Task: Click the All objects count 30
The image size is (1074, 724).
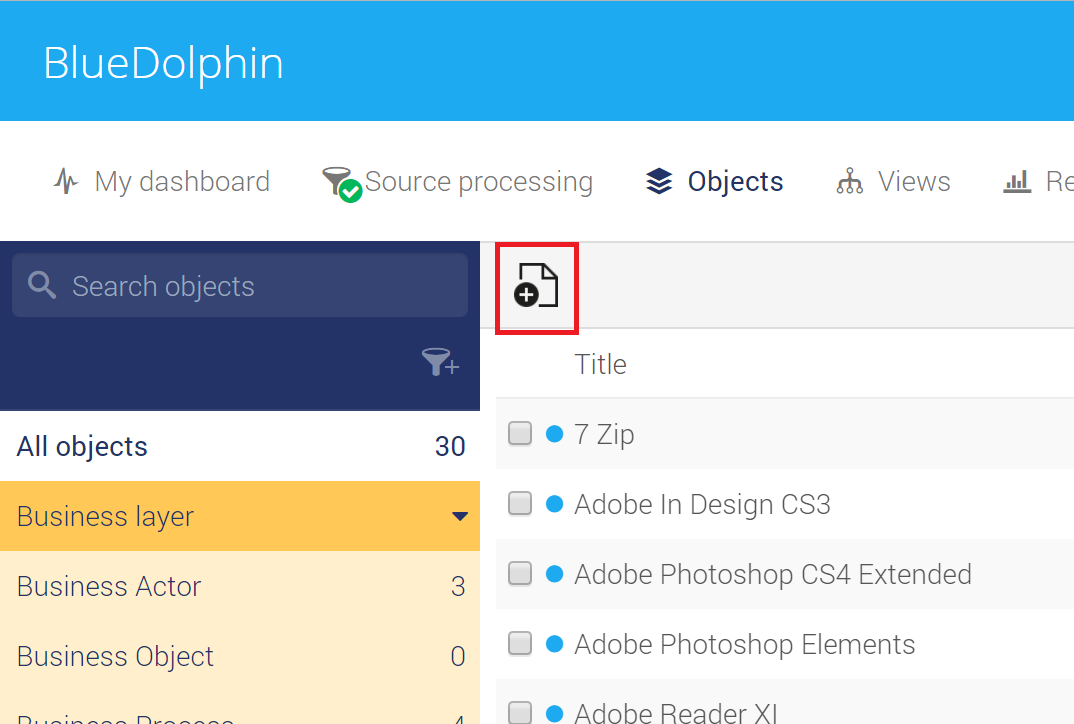Action: tap(450, 447)
